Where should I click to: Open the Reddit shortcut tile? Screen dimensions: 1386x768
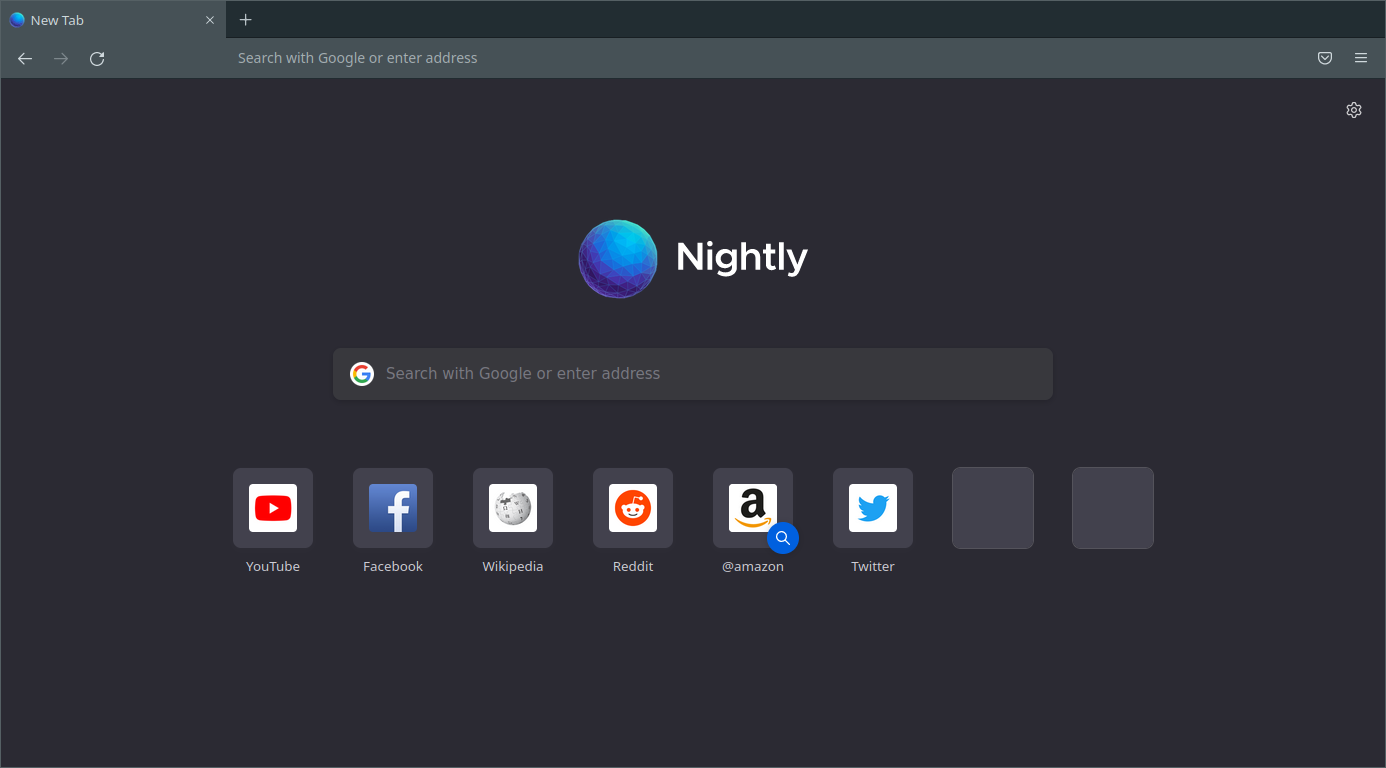tap(633, 508)
